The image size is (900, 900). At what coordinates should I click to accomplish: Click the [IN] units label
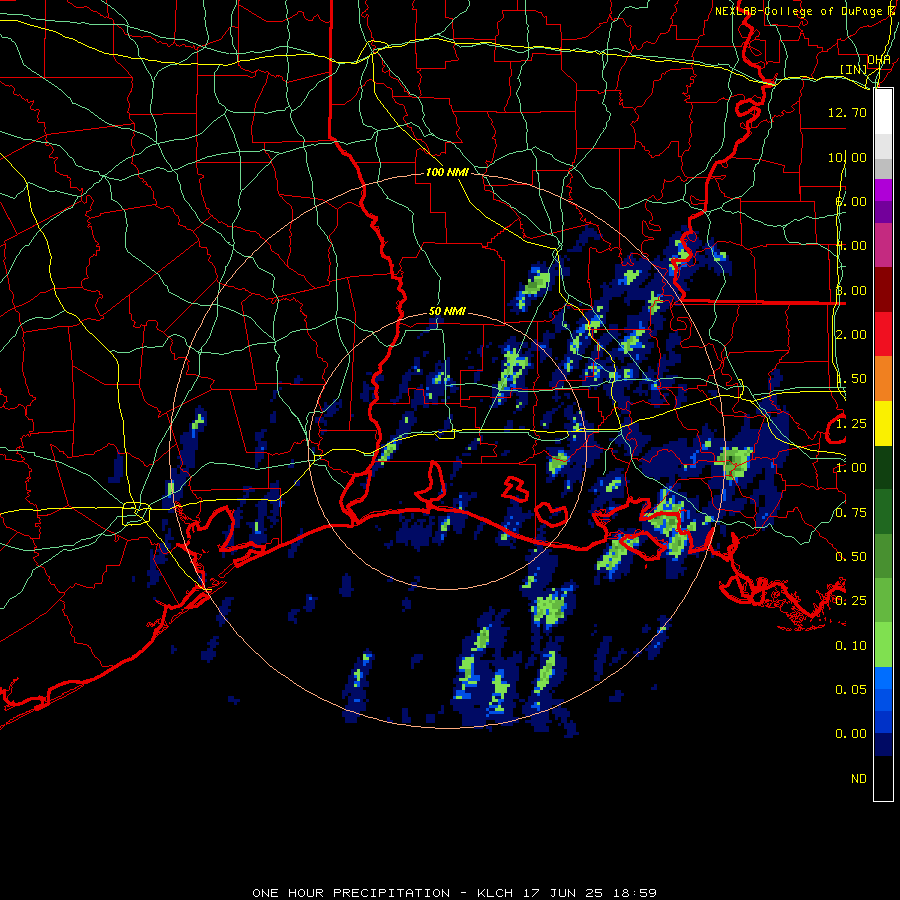coord(854,69)
